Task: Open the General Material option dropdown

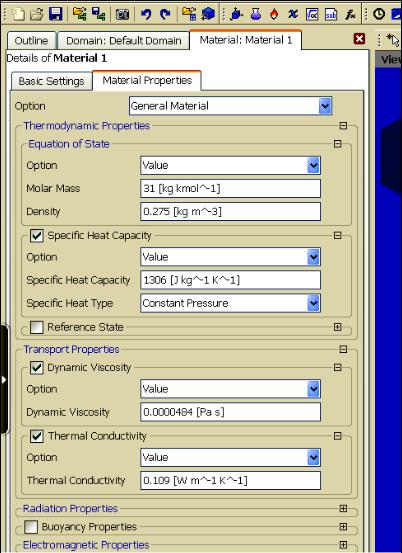Action: (325, 106)
